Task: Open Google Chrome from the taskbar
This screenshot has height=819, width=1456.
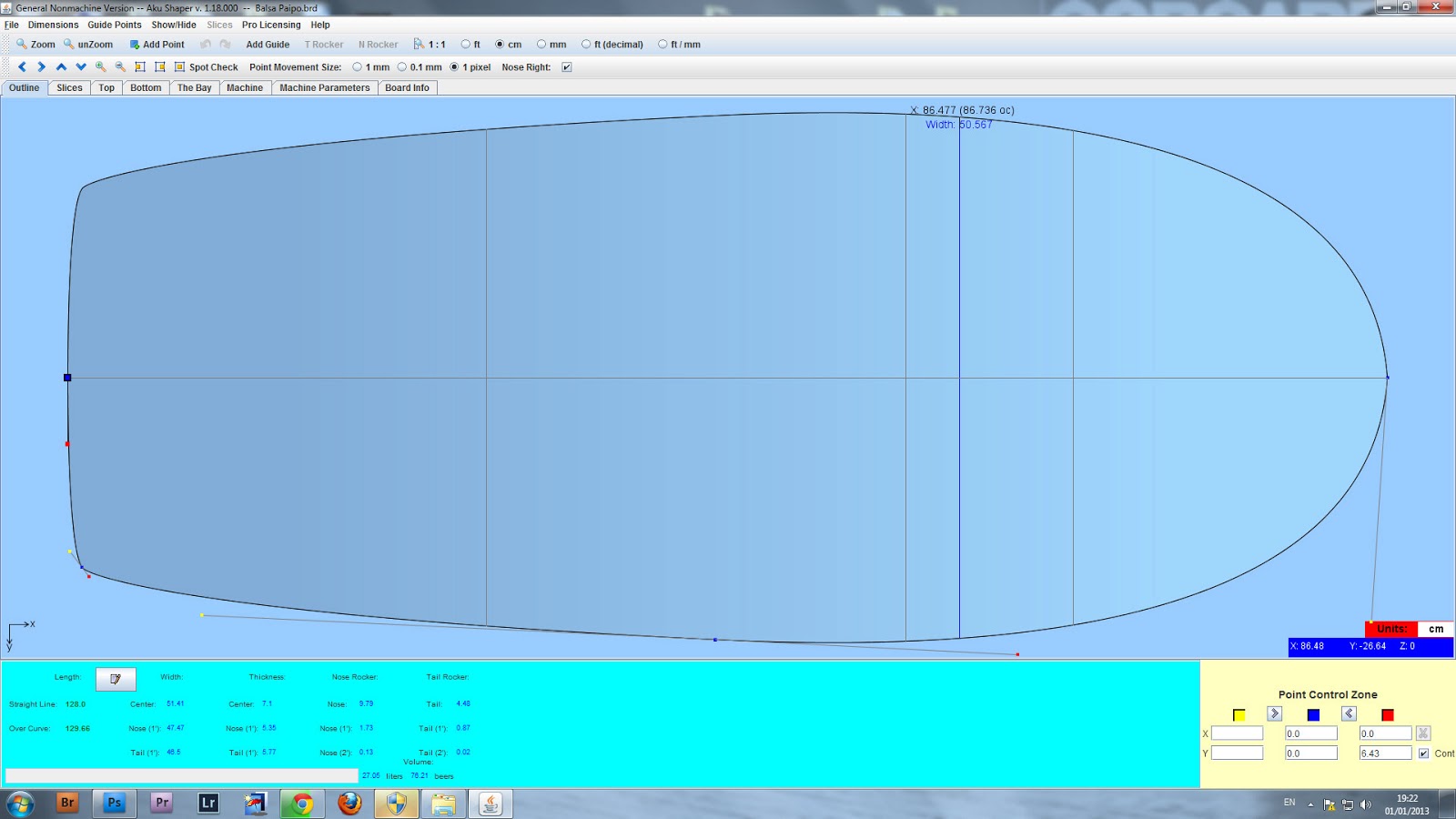Action: [x=302, y=804]
